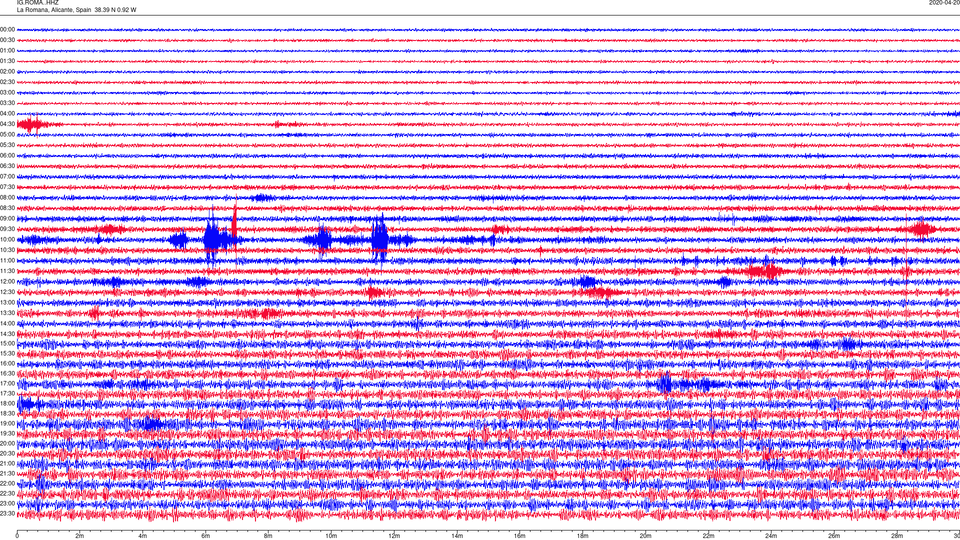Viewport: 960px width, 540px height.
Task: Click the 24m tick on the minute axis
Action: coord(771,536)
